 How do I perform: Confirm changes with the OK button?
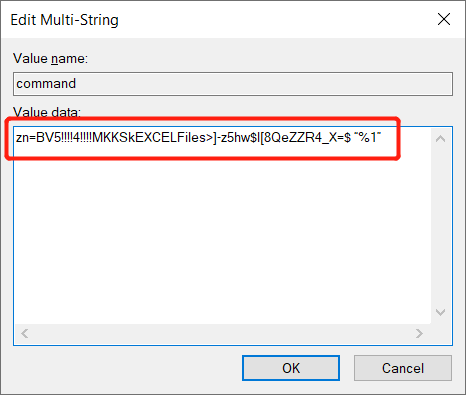coord(291,368)
